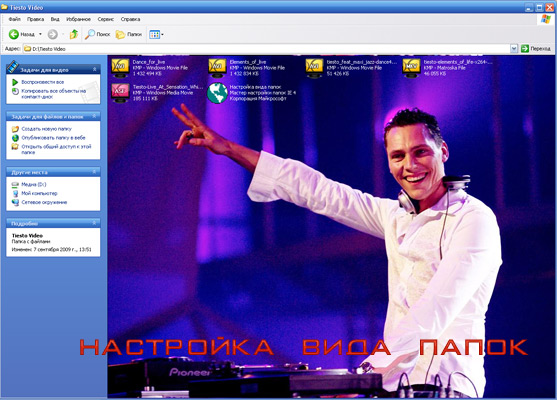The height and width of the screenshot is (400, 557).
Task: Open the Вид menu
Action: 55,19
